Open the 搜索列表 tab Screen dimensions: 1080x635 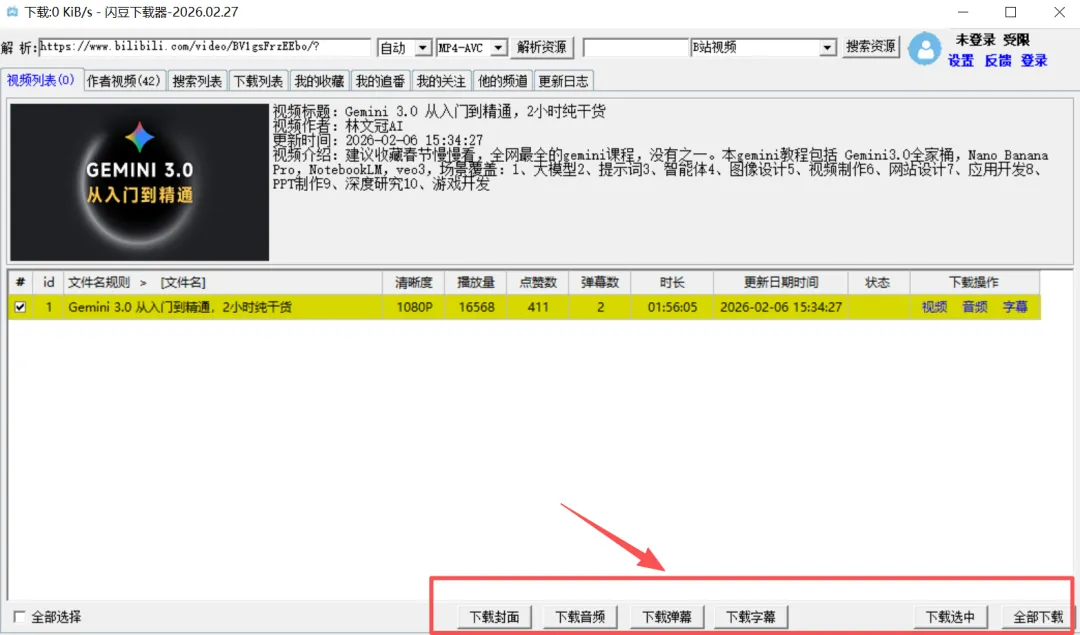[197, 81]
